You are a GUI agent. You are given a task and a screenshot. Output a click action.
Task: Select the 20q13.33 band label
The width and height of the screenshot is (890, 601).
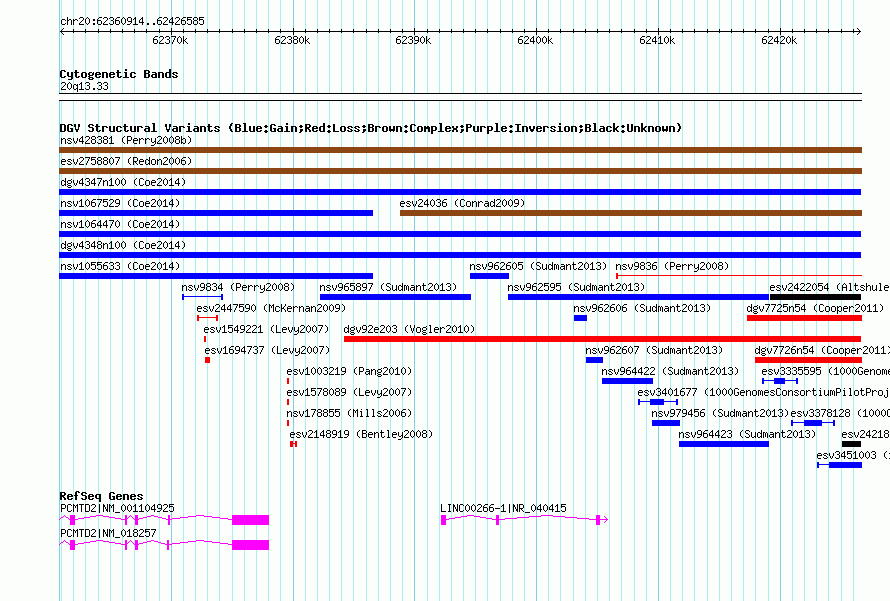84,86
